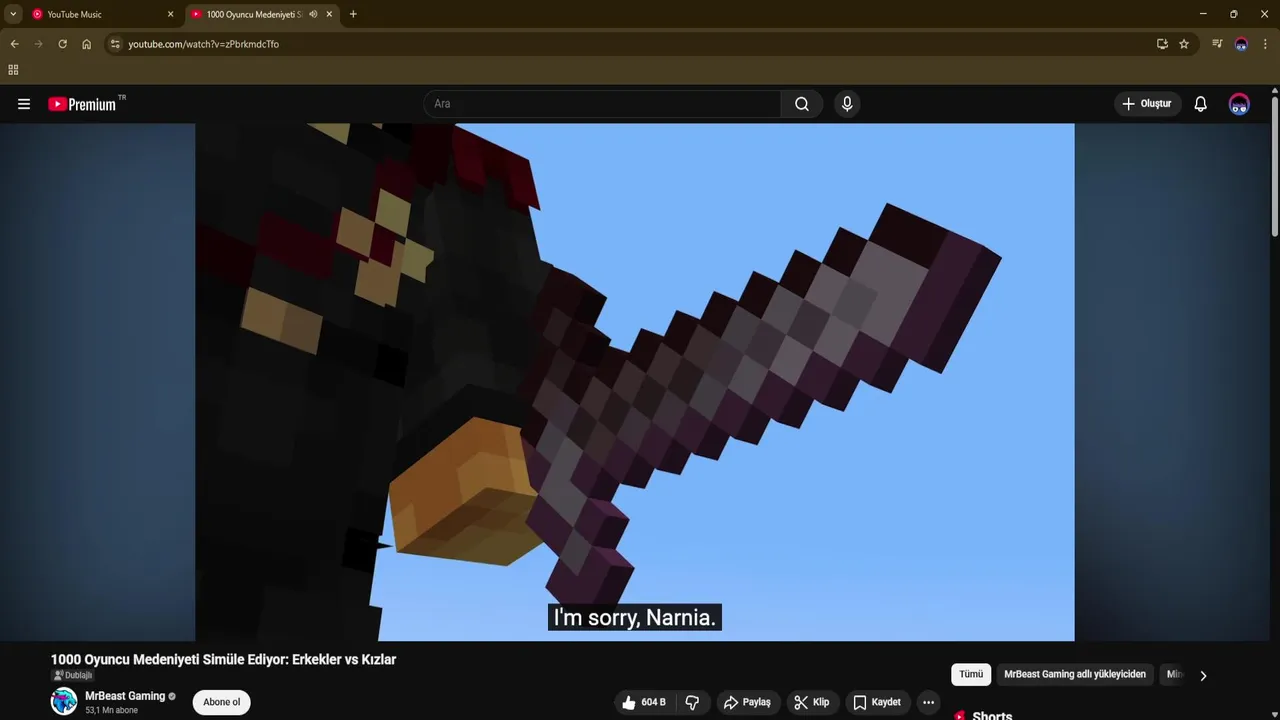Mute tab via the speaker icon

tap(313, 14)
